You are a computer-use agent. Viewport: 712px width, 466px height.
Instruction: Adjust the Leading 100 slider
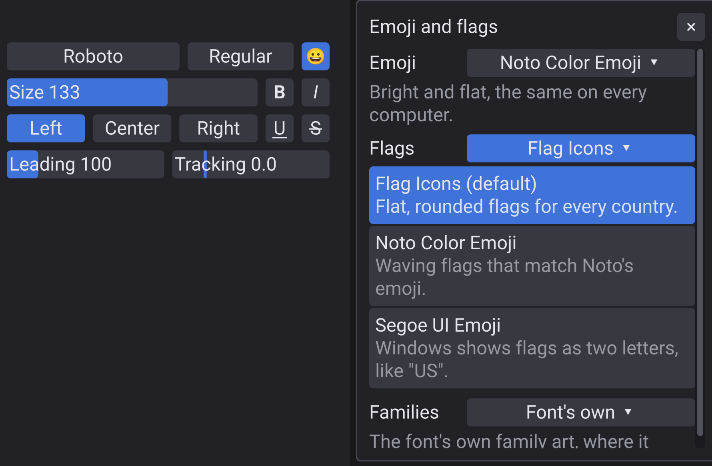[x=85, y=164]
